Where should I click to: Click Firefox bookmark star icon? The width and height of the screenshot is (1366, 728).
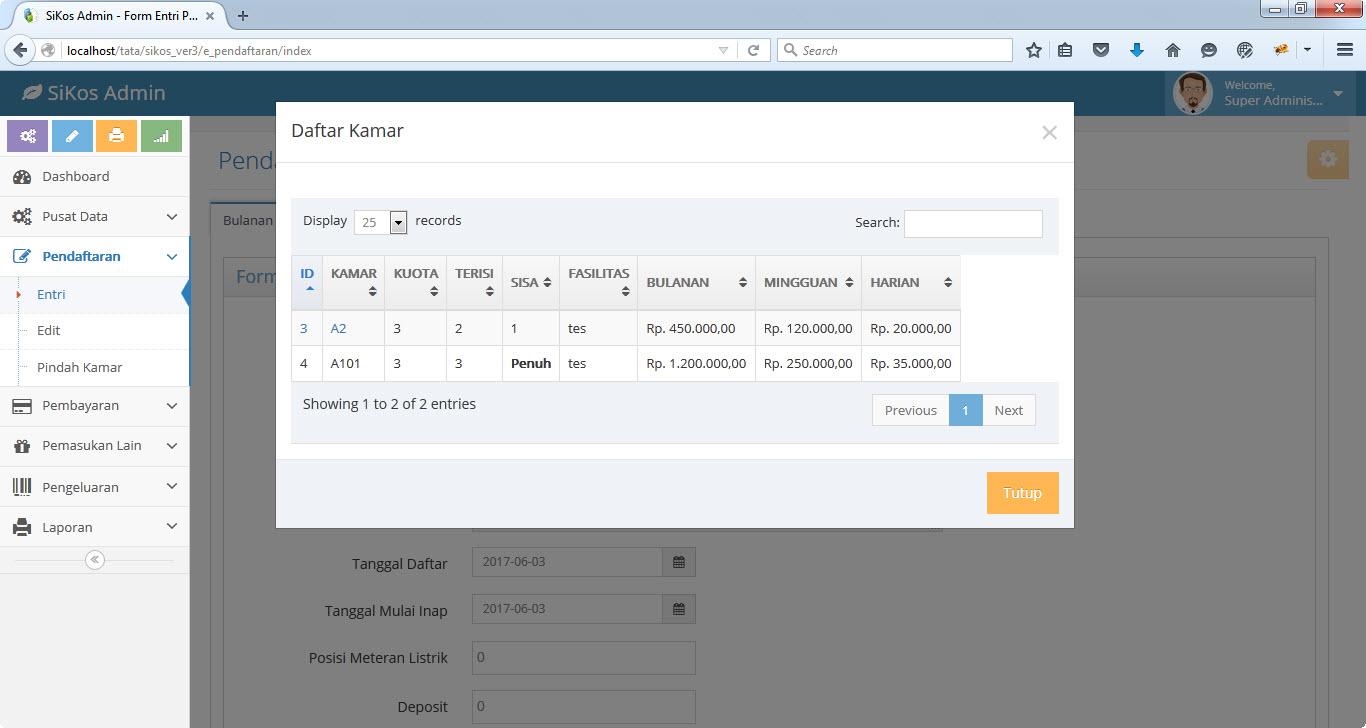tap(1034, 50)
